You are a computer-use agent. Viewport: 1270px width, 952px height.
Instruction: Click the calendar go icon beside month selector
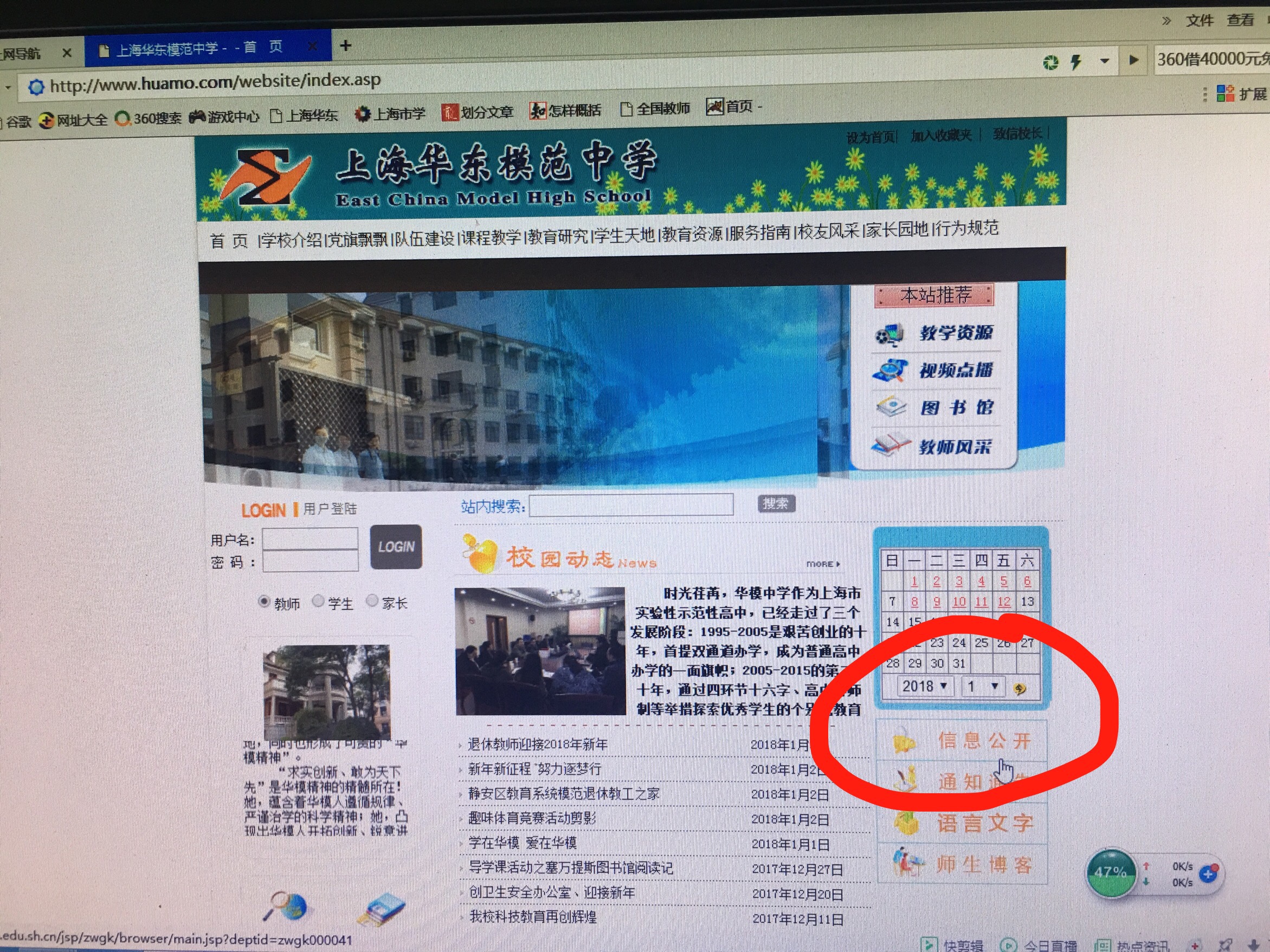[x=1019, y=689]
